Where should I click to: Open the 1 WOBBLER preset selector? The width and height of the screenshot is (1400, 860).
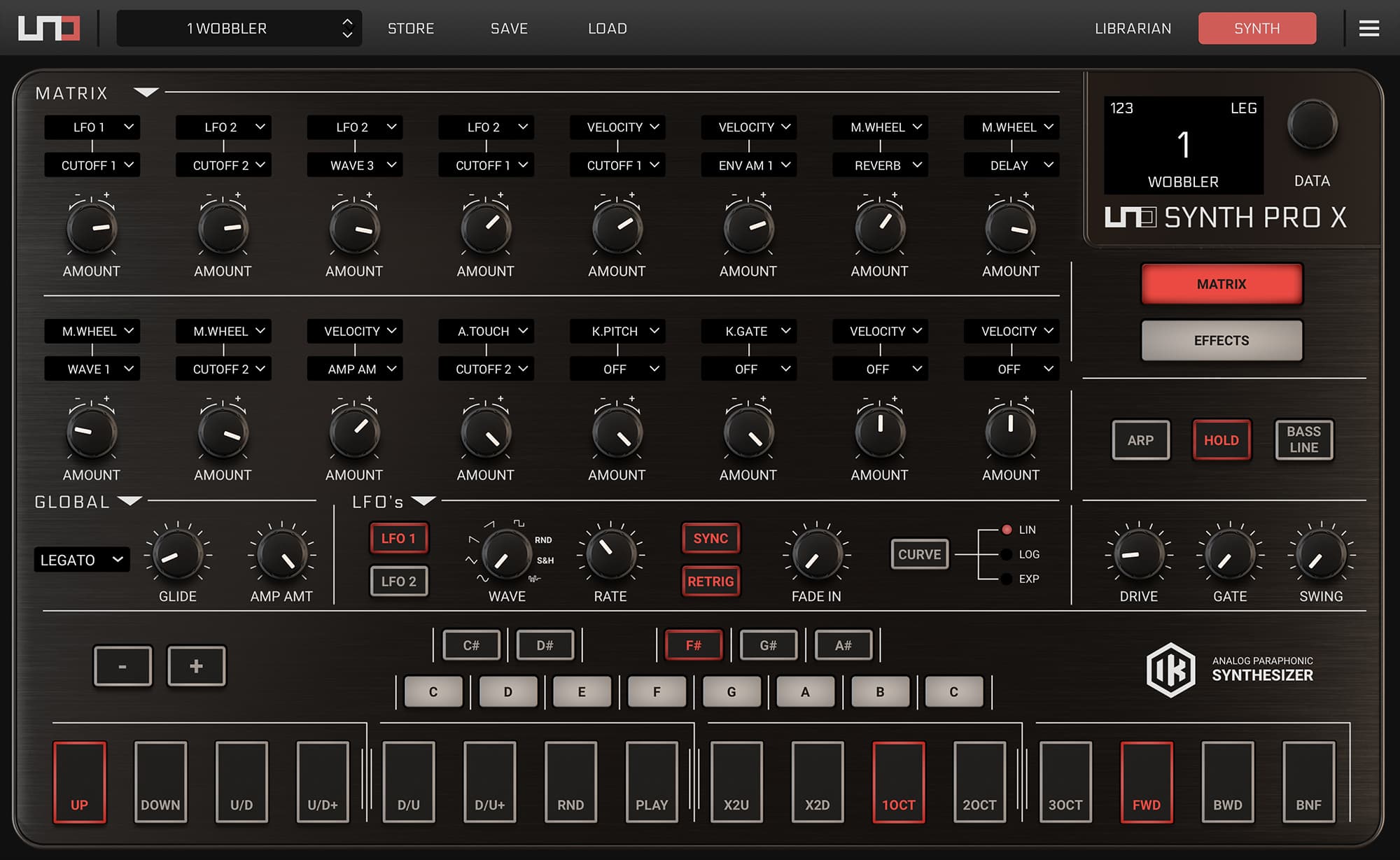(x=239, y=28)
